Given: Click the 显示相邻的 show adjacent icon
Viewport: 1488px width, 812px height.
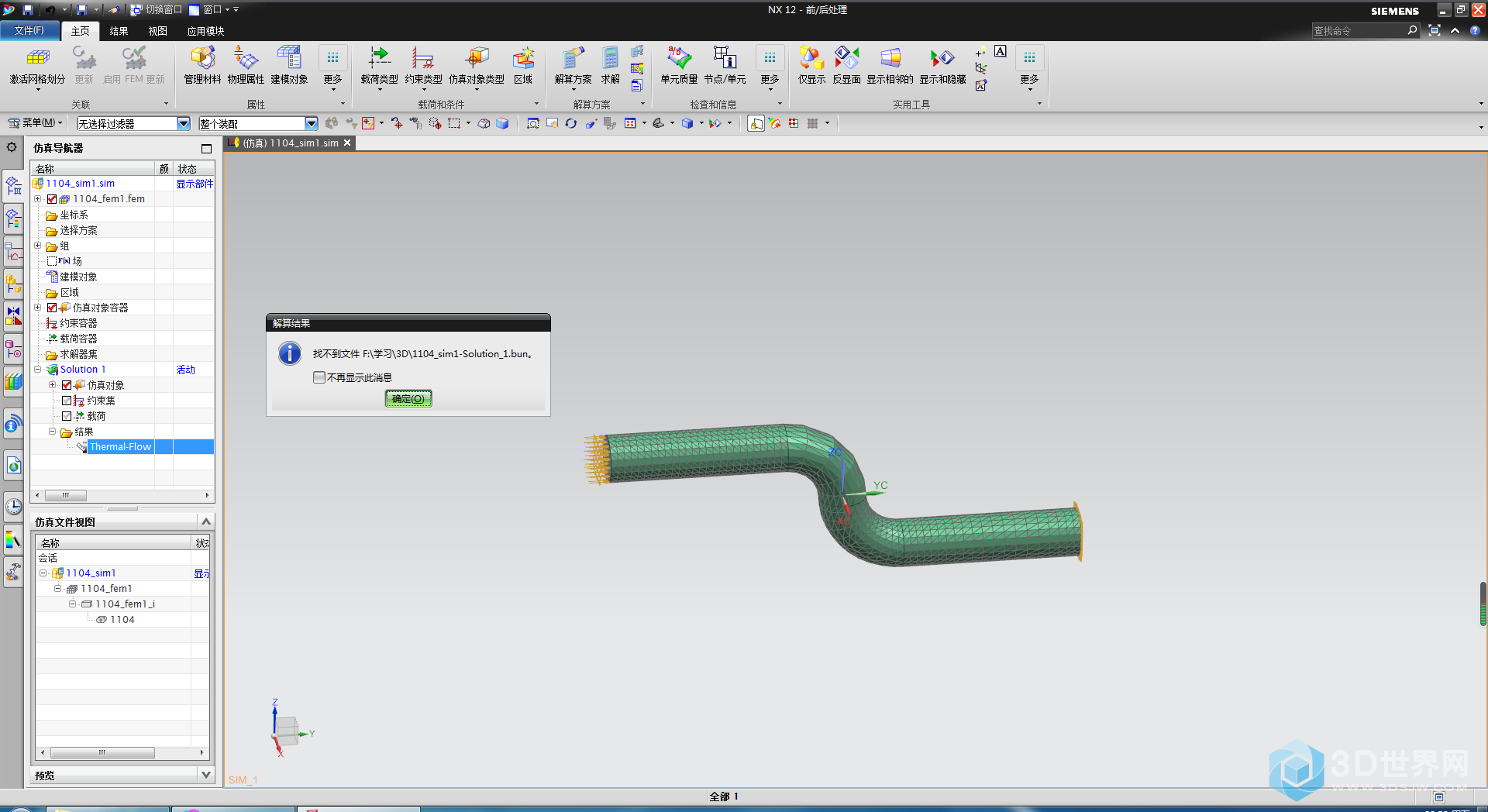Looking at the screenshot, I should pos(890,58).
